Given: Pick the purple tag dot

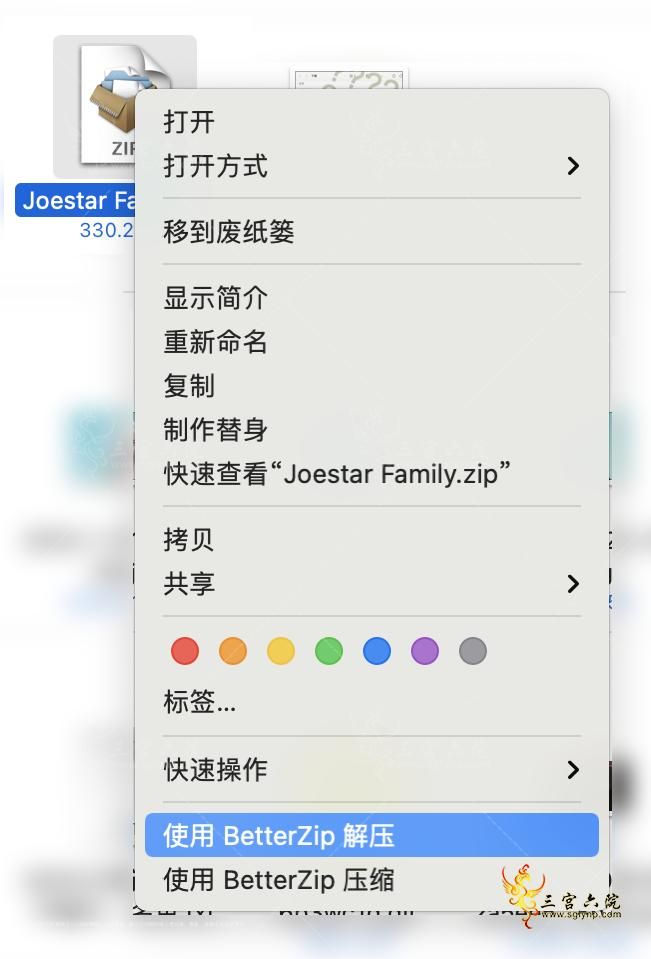Looking at the screenshot, I should click(425, 651).
